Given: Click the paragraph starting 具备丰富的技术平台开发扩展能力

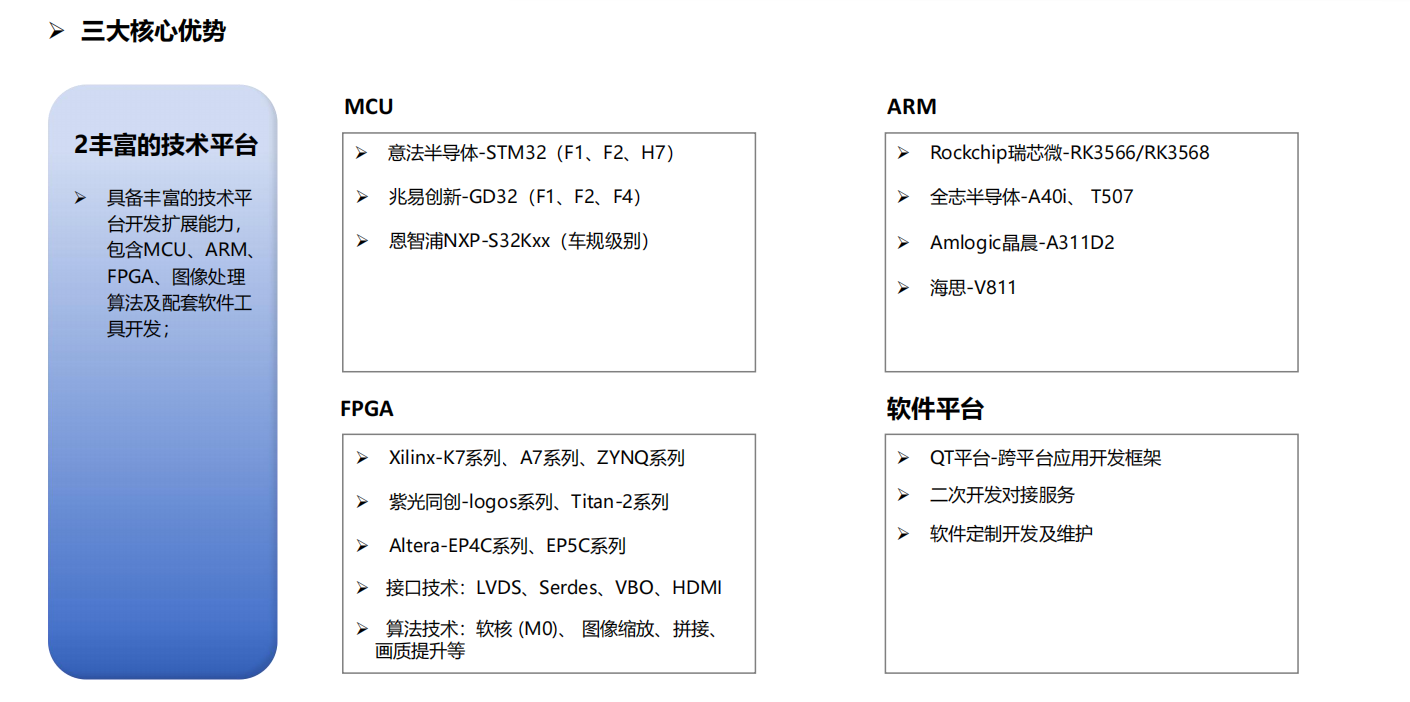Looking at the screenshot, I should (180, 263).
